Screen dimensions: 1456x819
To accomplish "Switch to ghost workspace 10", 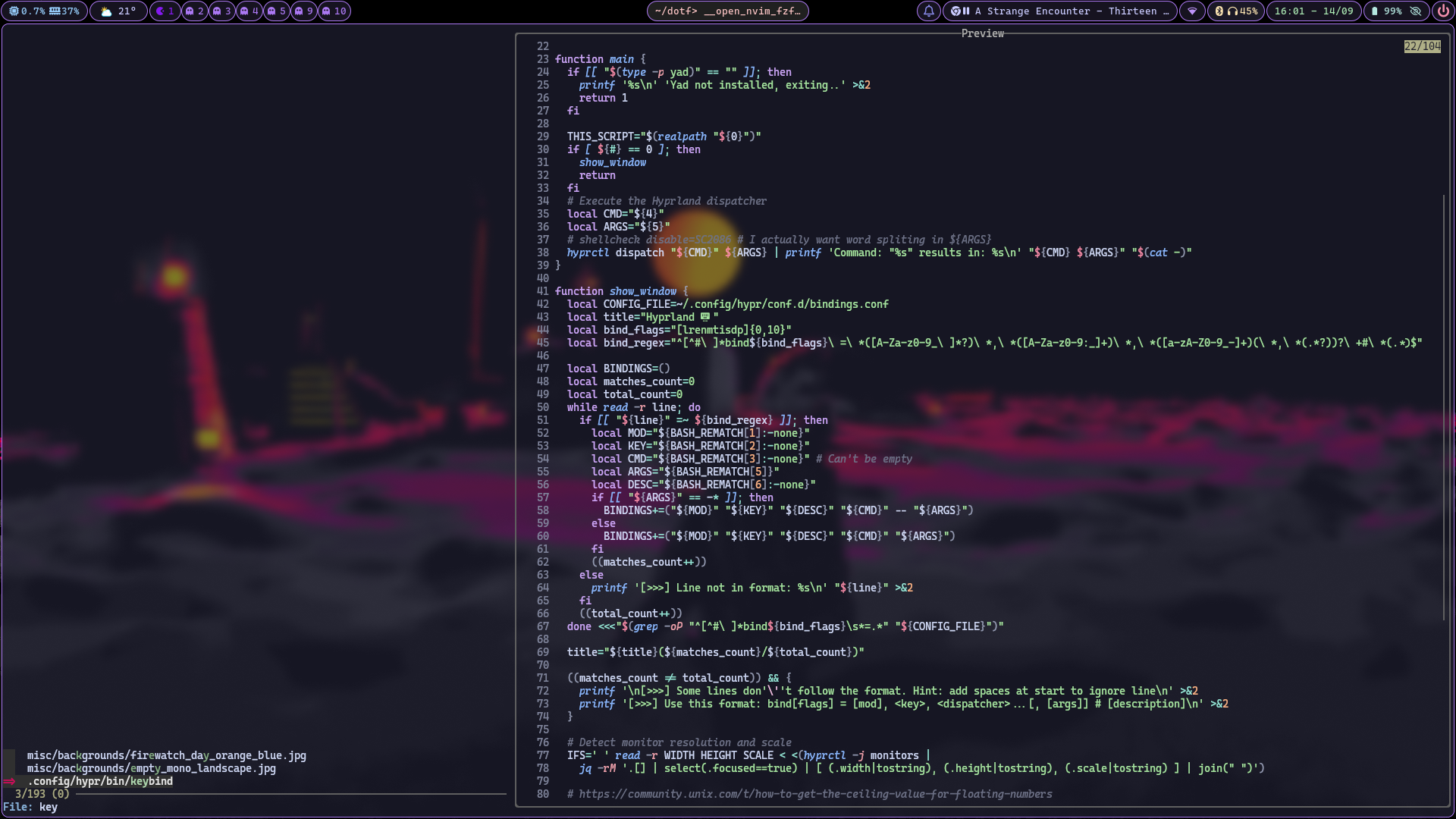I will pos(334,11).
